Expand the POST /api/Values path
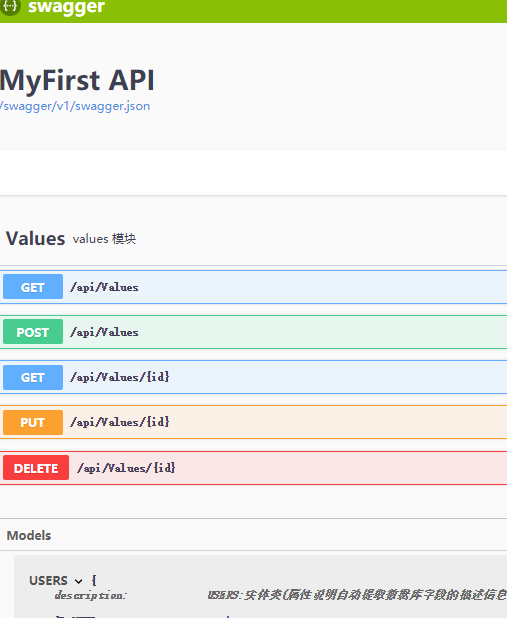507x618 pixels. click(104, 332)
